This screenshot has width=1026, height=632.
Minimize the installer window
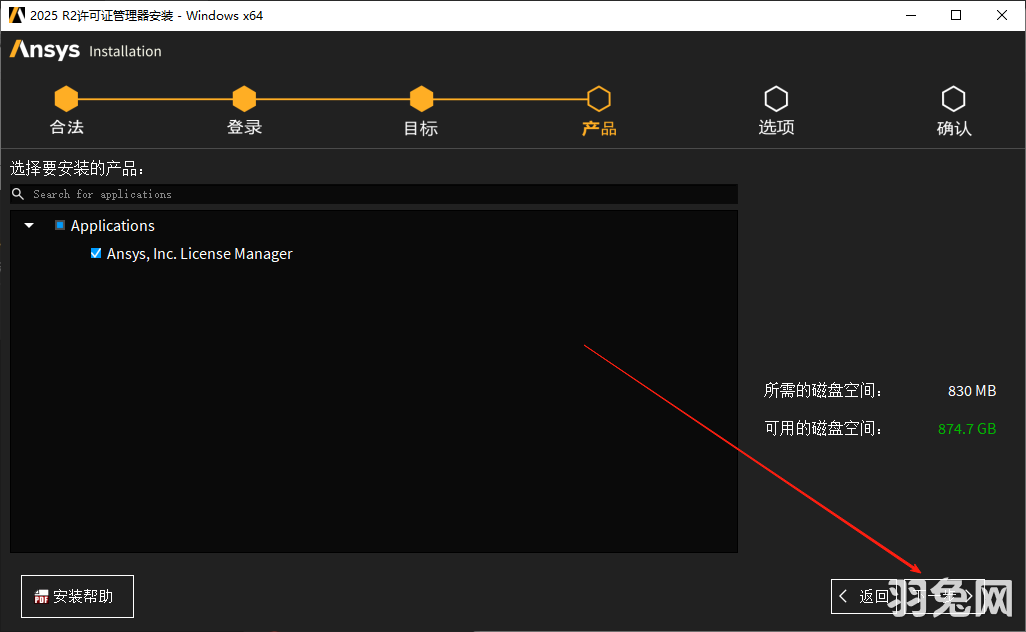(x=910, y=15)
